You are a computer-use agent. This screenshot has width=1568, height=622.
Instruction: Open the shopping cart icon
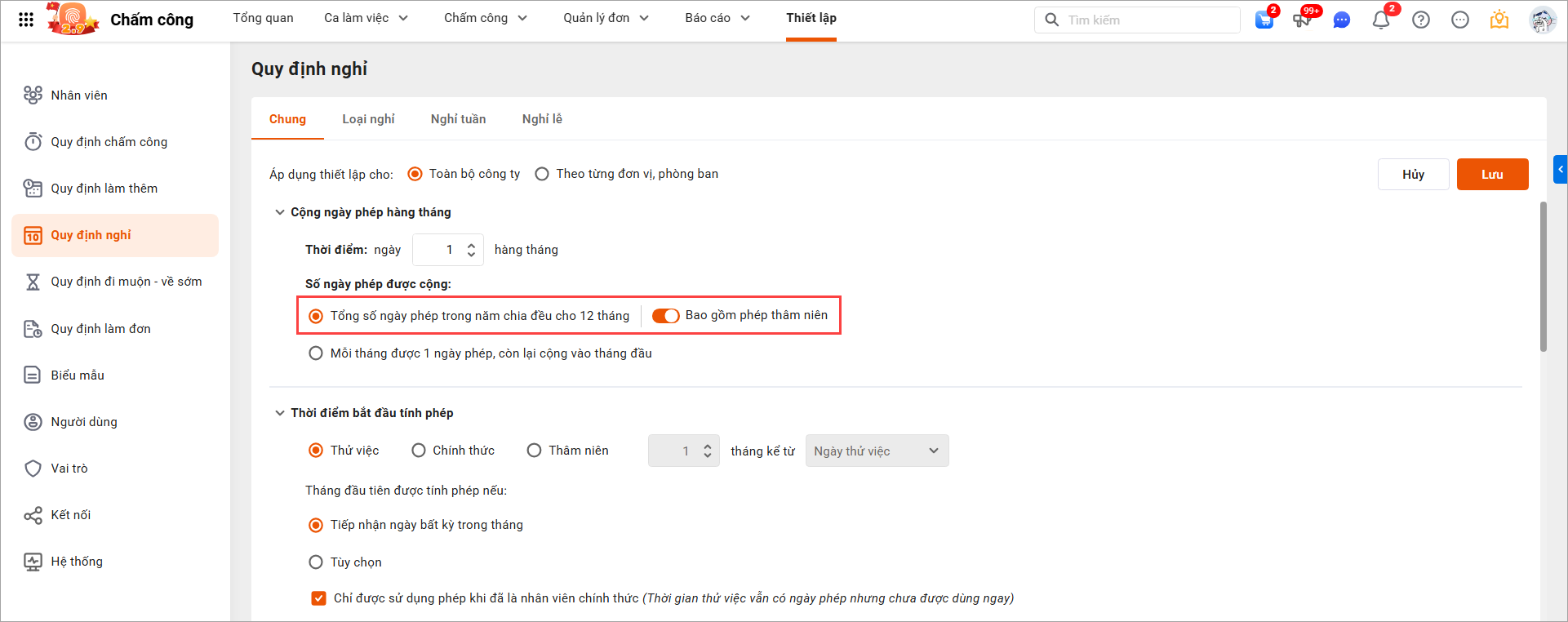point(1264,20)
